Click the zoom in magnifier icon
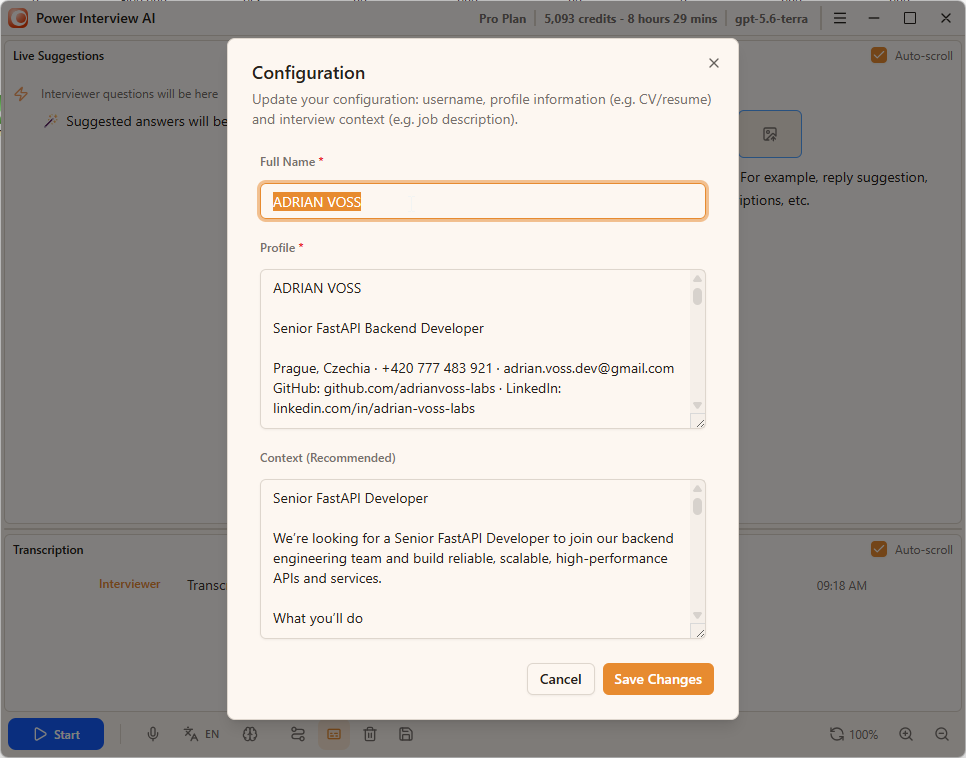The width and height of the screenshot is (966, 758). (906, 734)
